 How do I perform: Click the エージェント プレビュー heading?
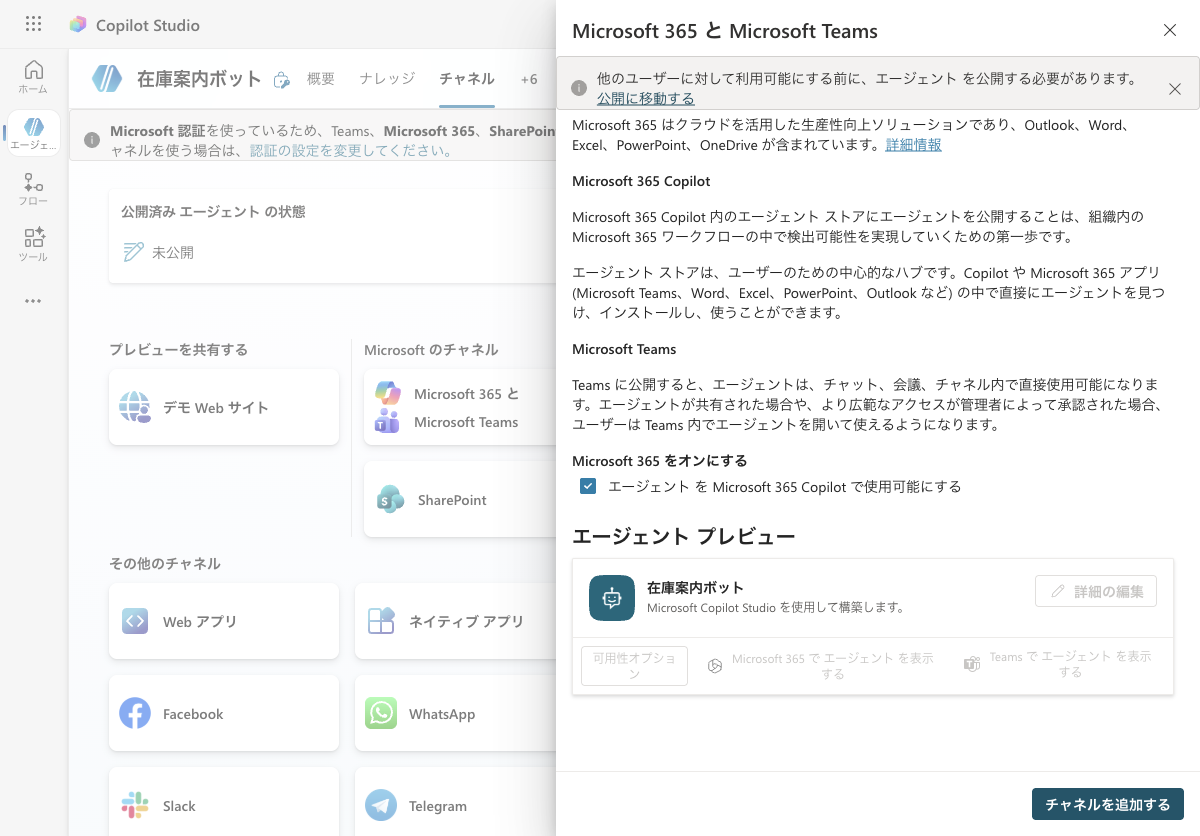coord(684,536)
